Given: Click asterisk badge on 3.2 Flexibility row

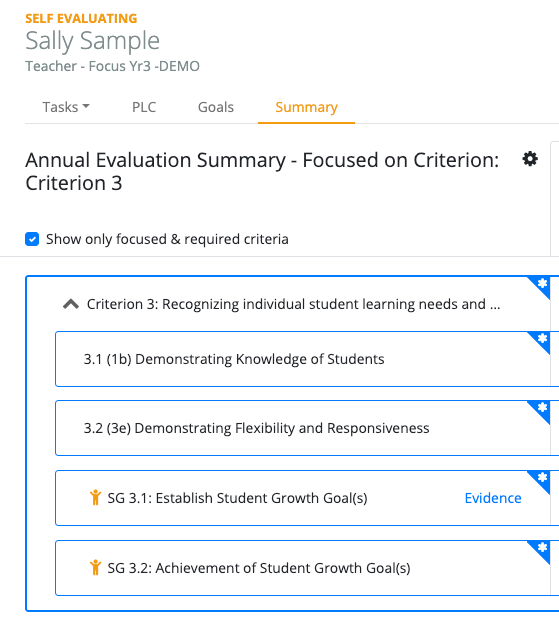Looking at the screenshot, I should tap(542, 409).
